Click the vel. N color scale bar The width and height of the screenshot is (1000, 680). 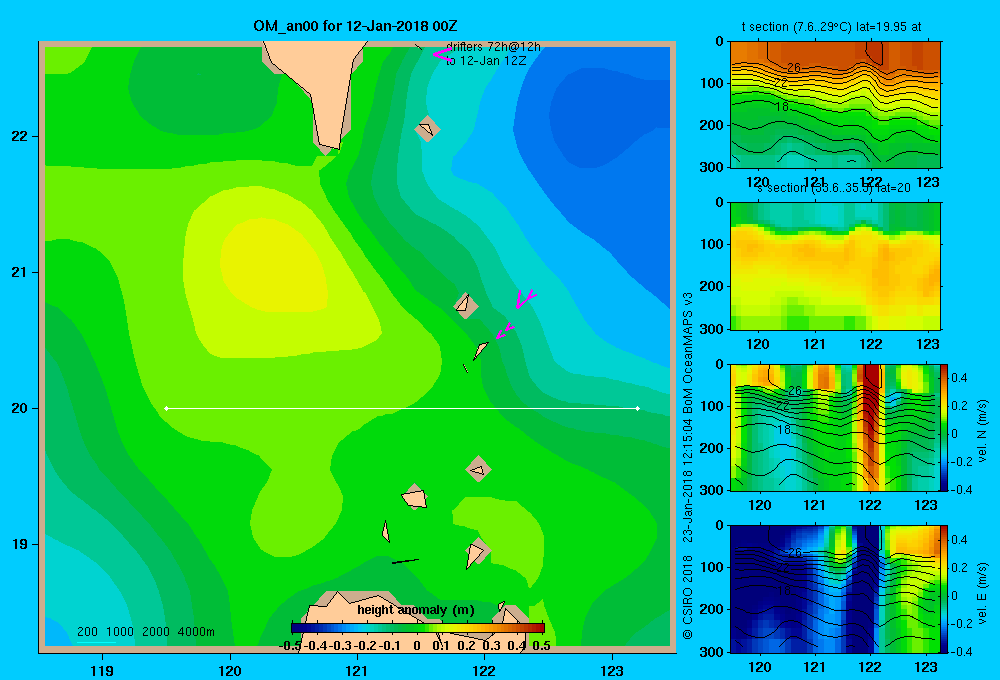(x=944, y=427)
